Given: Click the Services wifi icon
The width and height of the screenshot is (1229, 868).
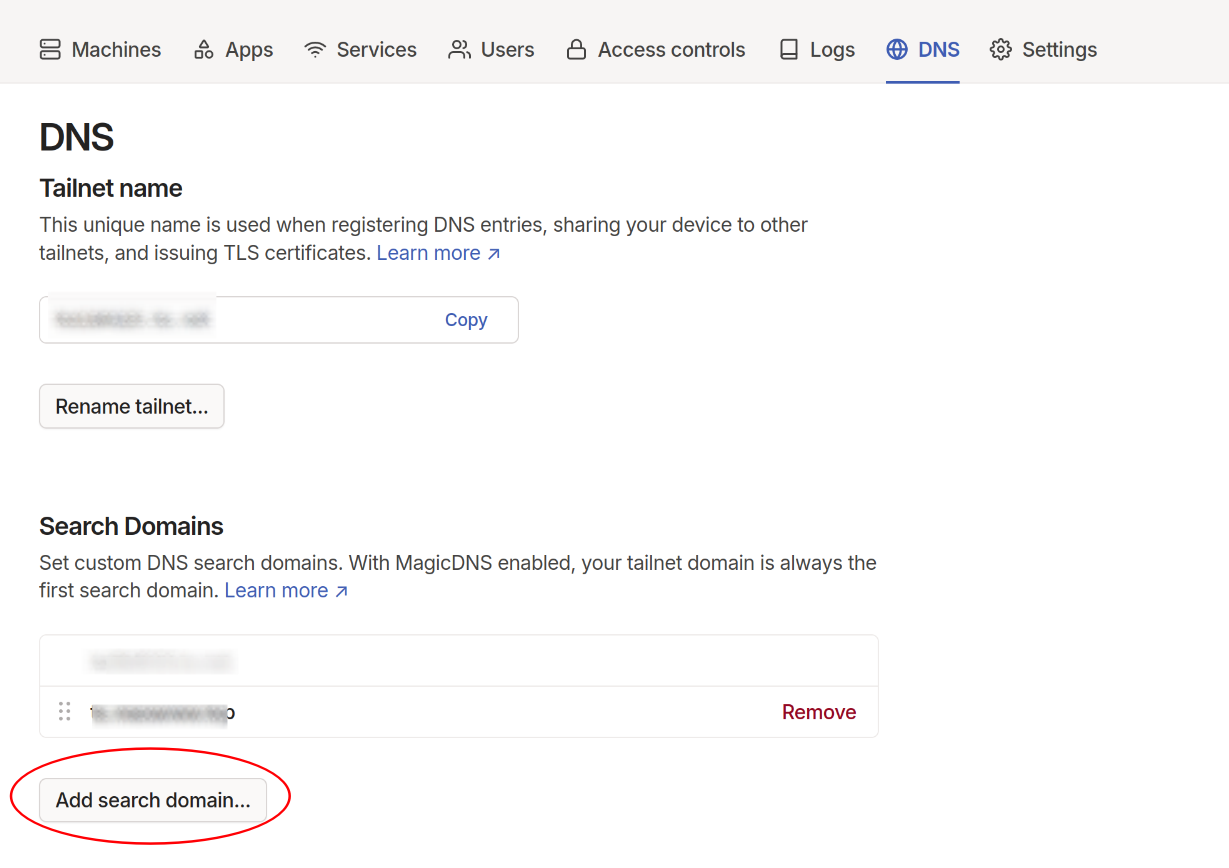Looking at the screenshot, I should (x=316, y=50).
